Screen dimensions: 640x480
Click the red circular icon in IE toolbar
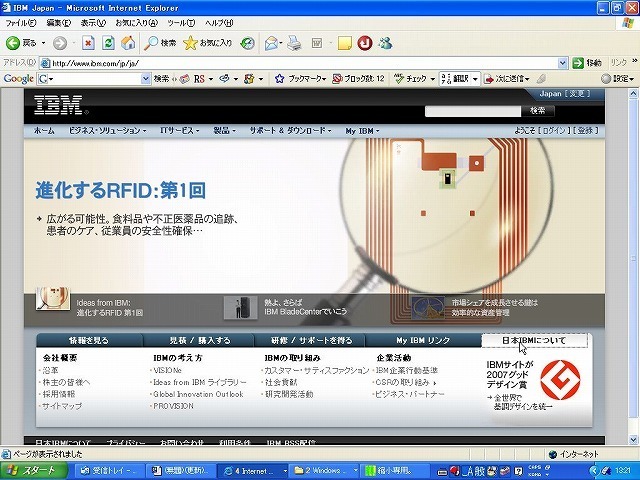tap(364, 43)
